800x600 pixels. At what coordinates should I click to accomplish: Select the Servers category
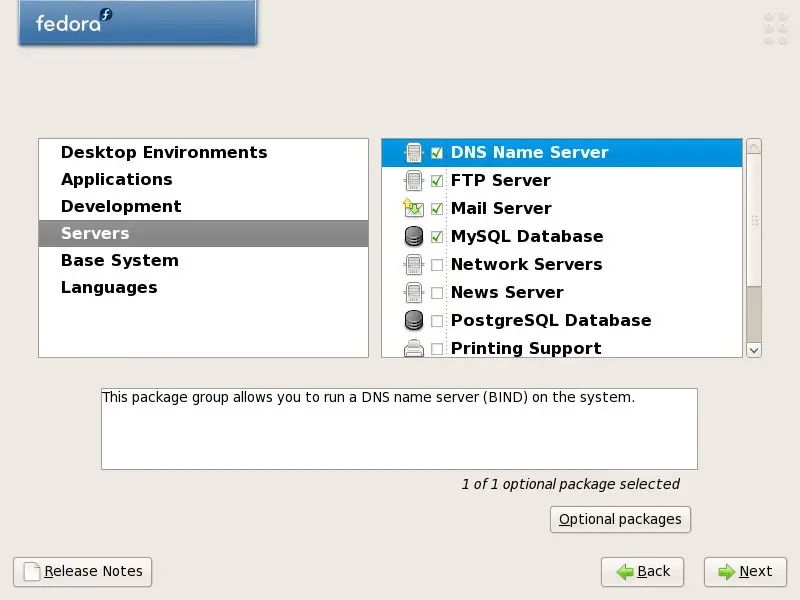204,233
